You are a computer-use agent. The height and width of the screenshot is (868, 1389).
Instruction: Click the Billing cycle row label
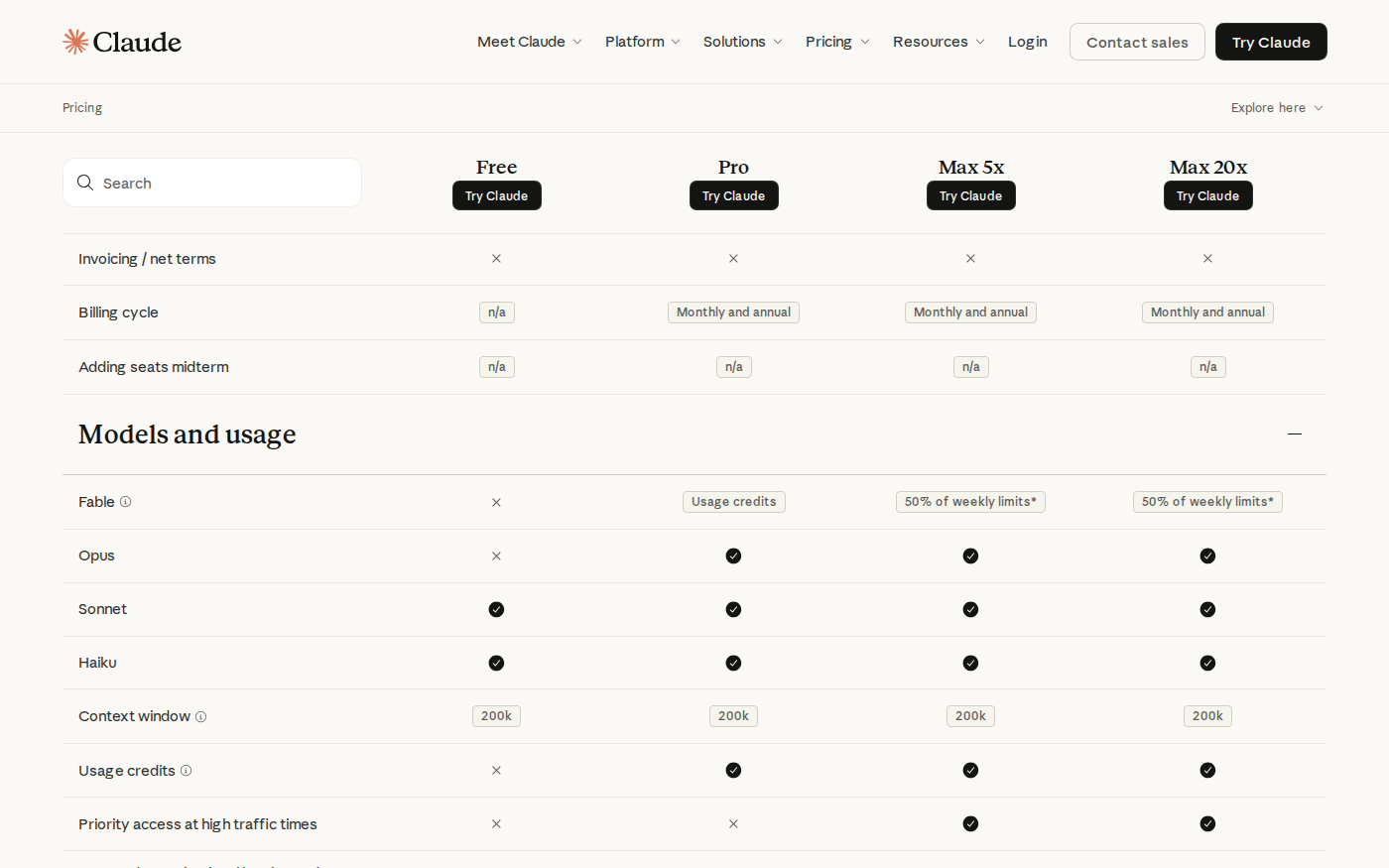118,312
